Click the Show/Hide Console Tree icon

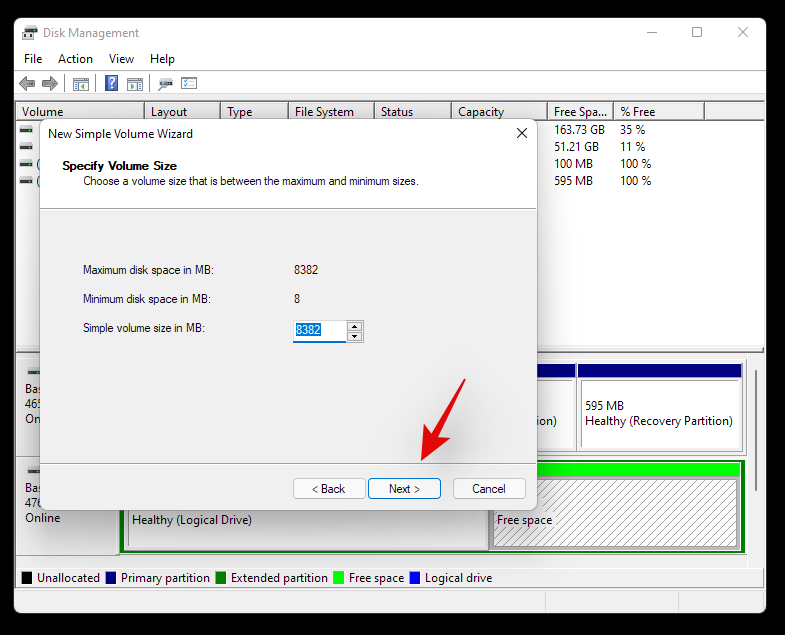[x=81, y=84]
